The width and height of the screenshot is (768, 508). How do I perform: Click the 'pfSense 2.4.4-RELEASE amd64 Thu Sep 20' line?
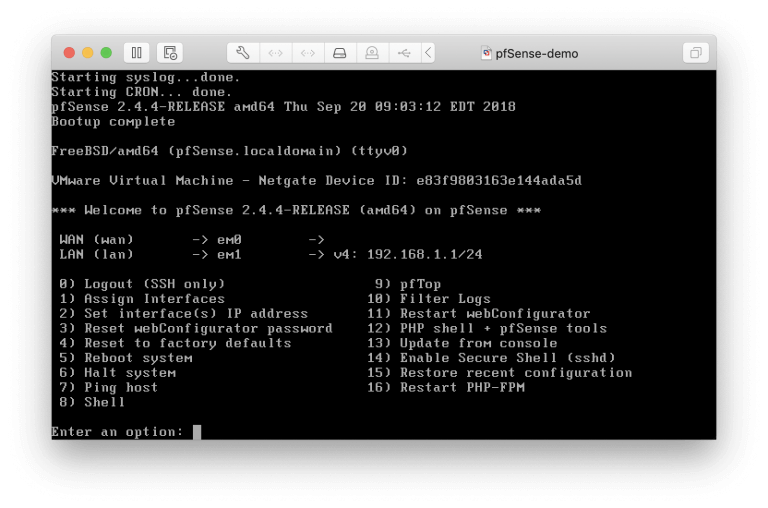click(284, 107)
